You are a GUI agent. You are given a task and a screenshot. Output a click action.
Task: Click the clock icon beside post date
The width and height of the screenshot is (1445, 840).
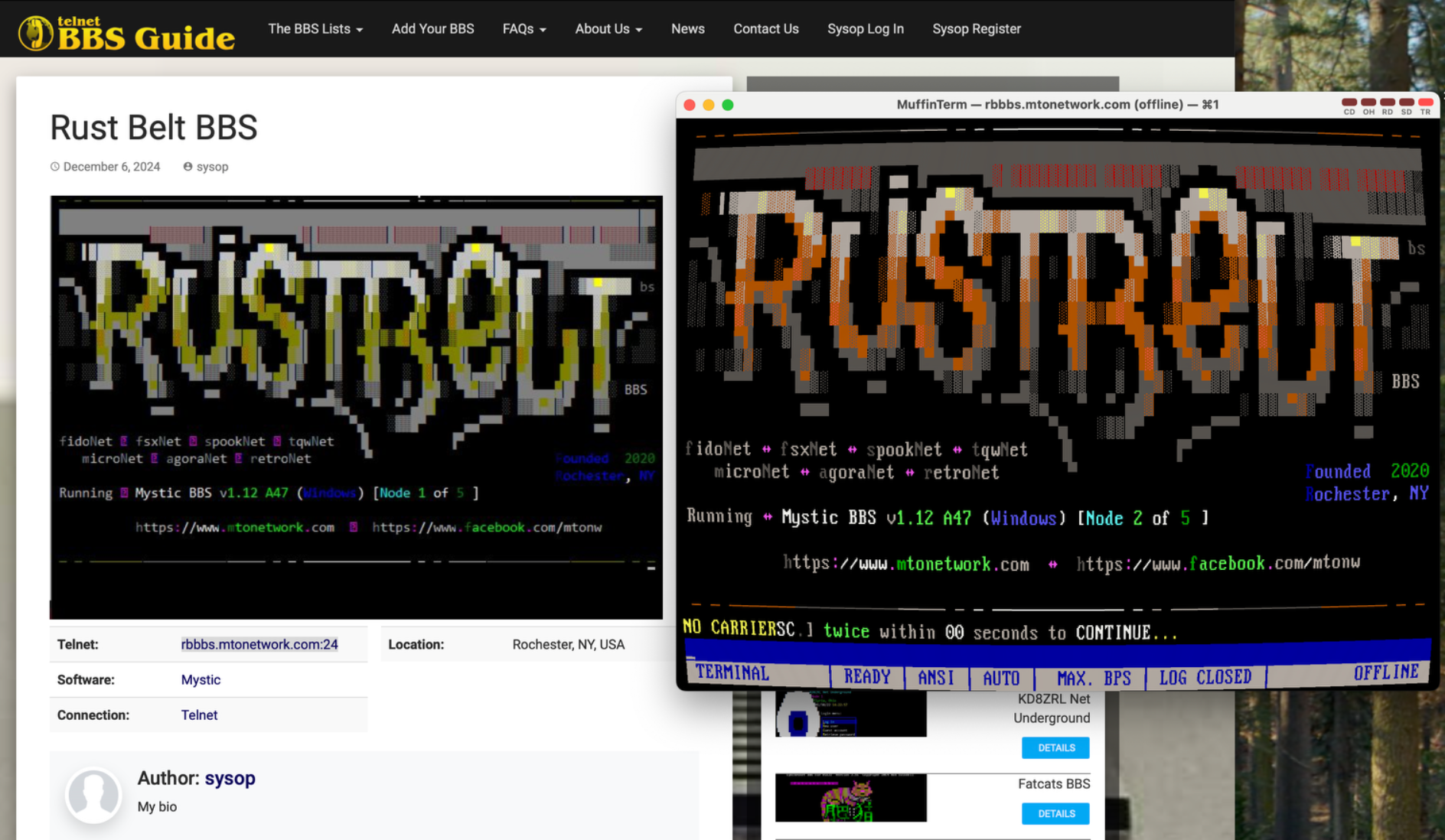pyautogui.click(x=55, y=167)
